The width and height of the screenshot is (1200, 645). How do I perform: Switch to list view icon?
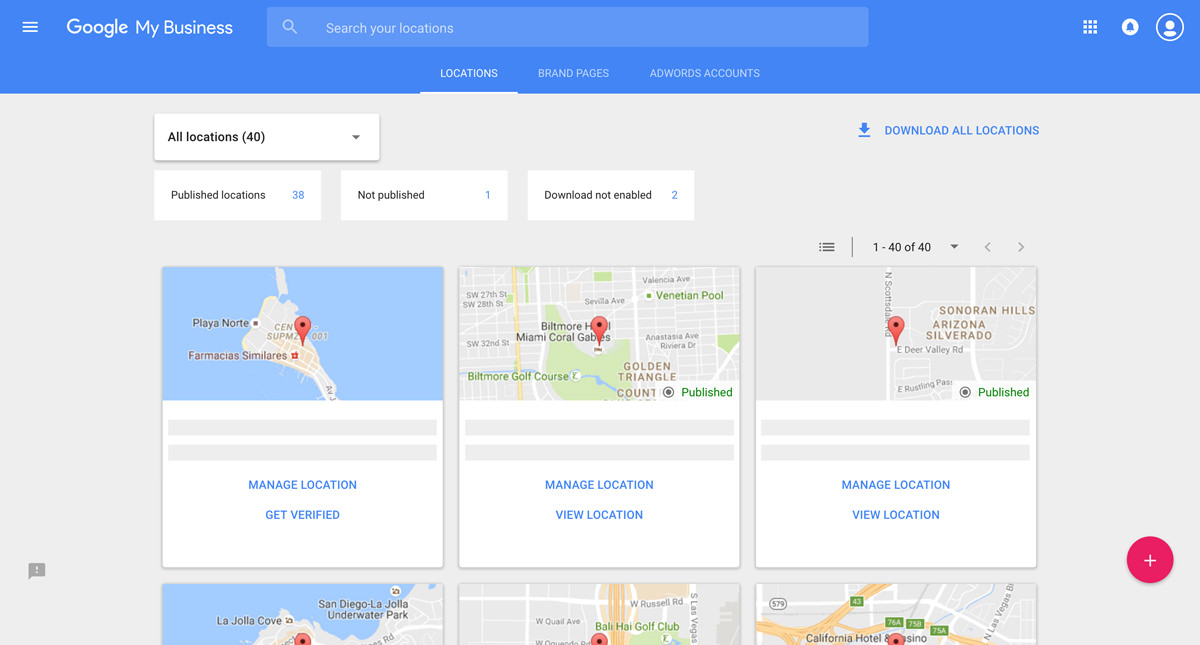[x=826, y=247]
